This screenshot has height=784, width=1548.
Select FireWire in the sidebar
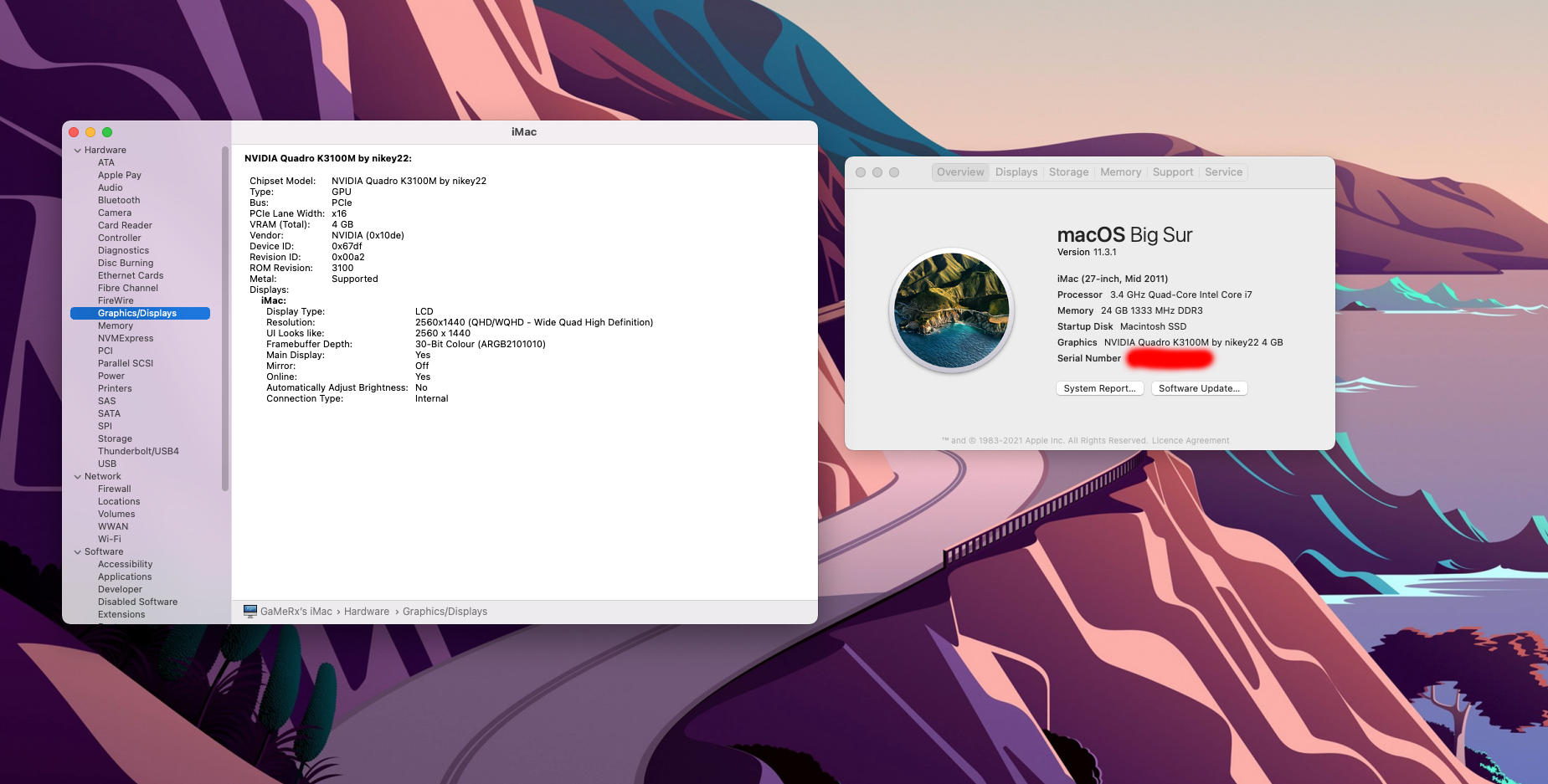[116, 301]
